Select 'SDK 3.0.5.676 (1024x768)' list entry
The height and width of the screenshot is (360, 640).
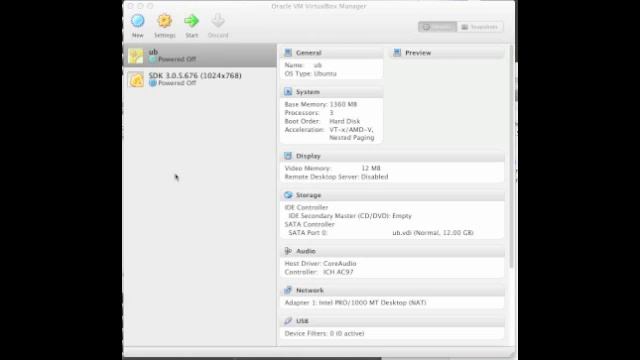195,76
